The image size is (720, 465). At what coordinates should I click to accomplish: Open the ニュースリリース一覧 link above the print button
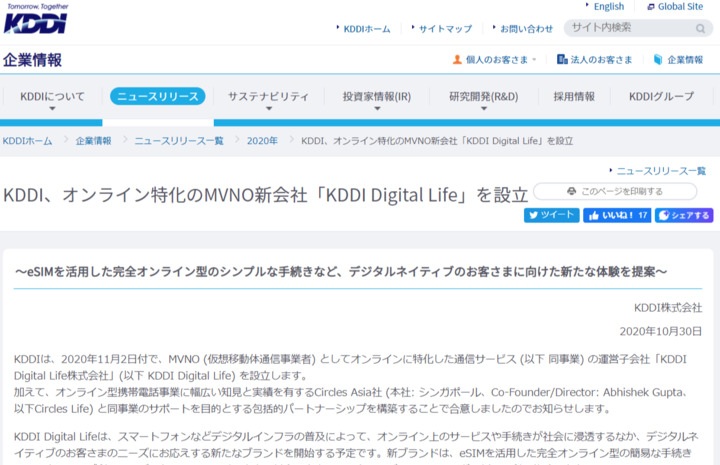661,171
